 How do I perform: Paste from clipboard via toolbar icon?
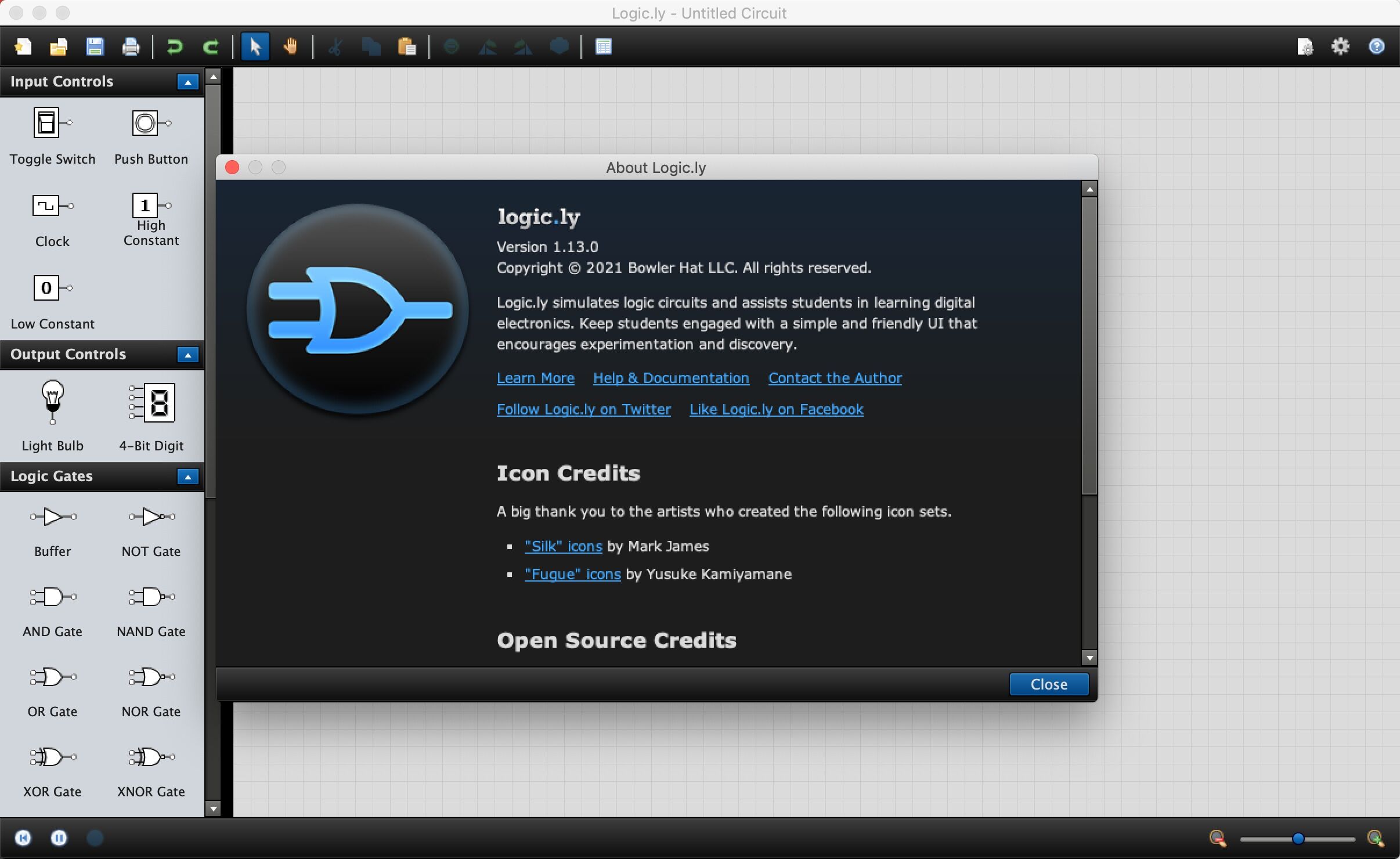coord(407,46)
